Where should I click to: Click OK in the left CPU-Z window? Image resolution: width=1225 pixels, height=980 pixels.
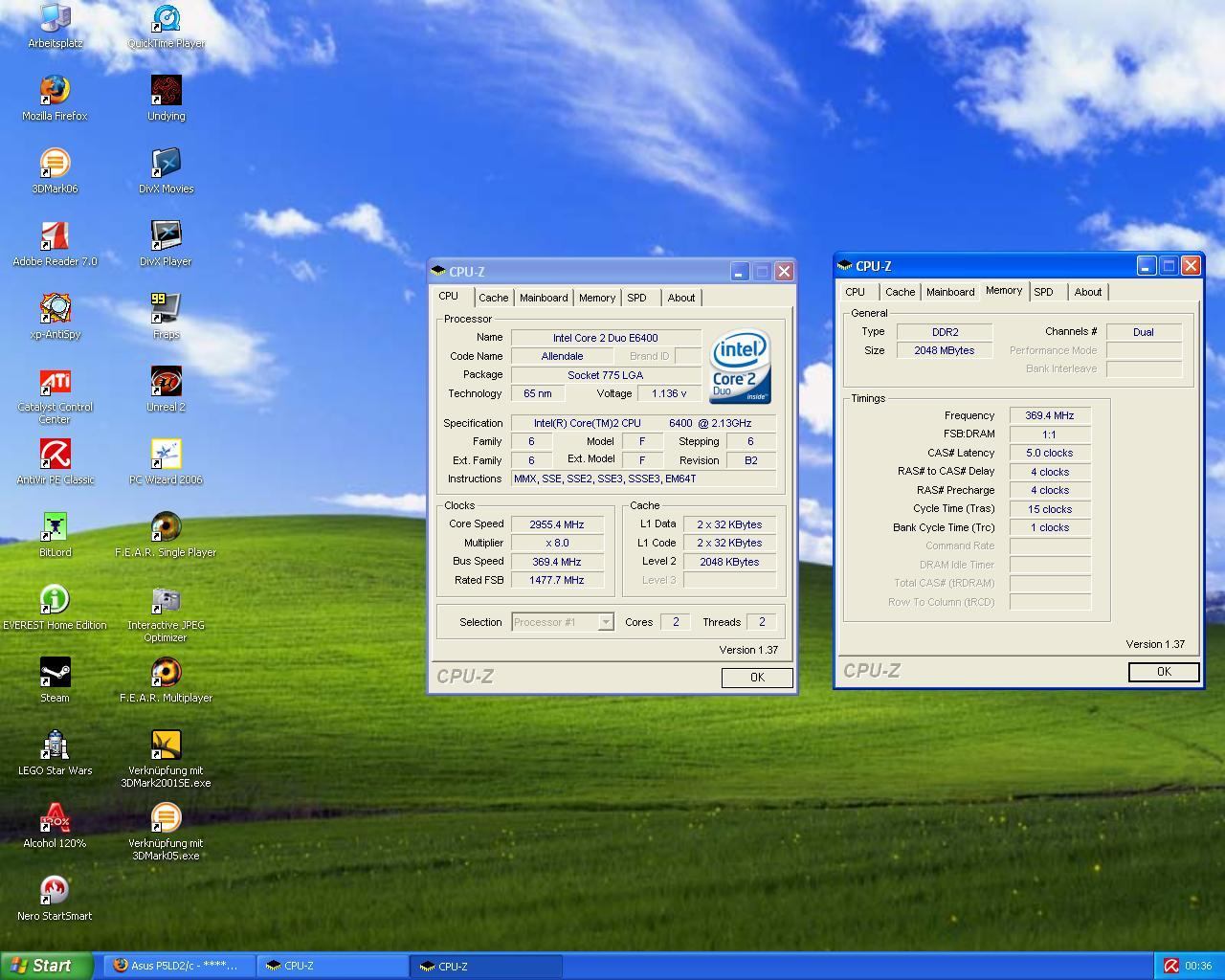(757, 678)
